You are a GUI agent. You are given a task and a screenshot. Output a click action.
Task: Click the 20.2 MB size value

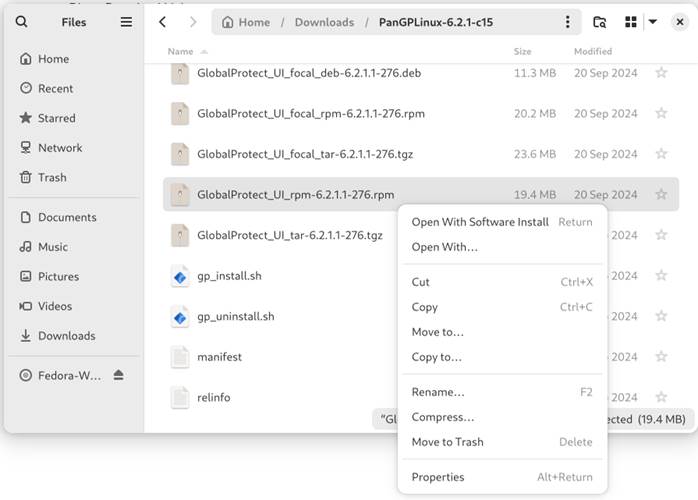coord(535,113)
